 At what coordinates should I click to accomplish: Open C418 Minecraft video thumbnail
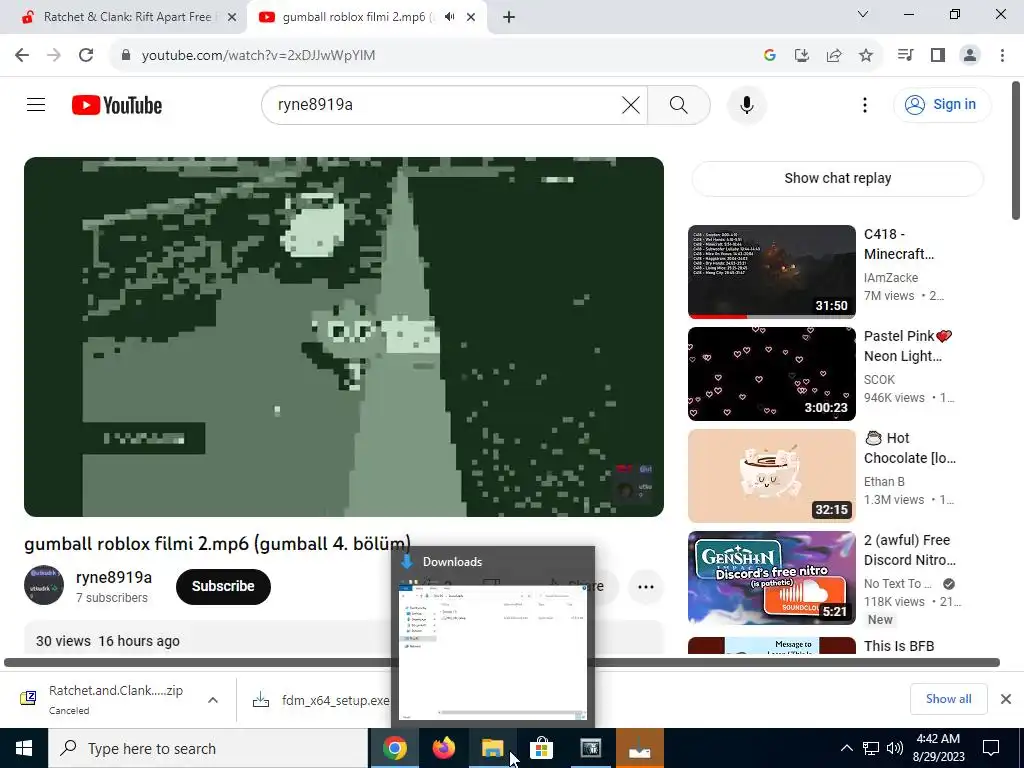771,272
